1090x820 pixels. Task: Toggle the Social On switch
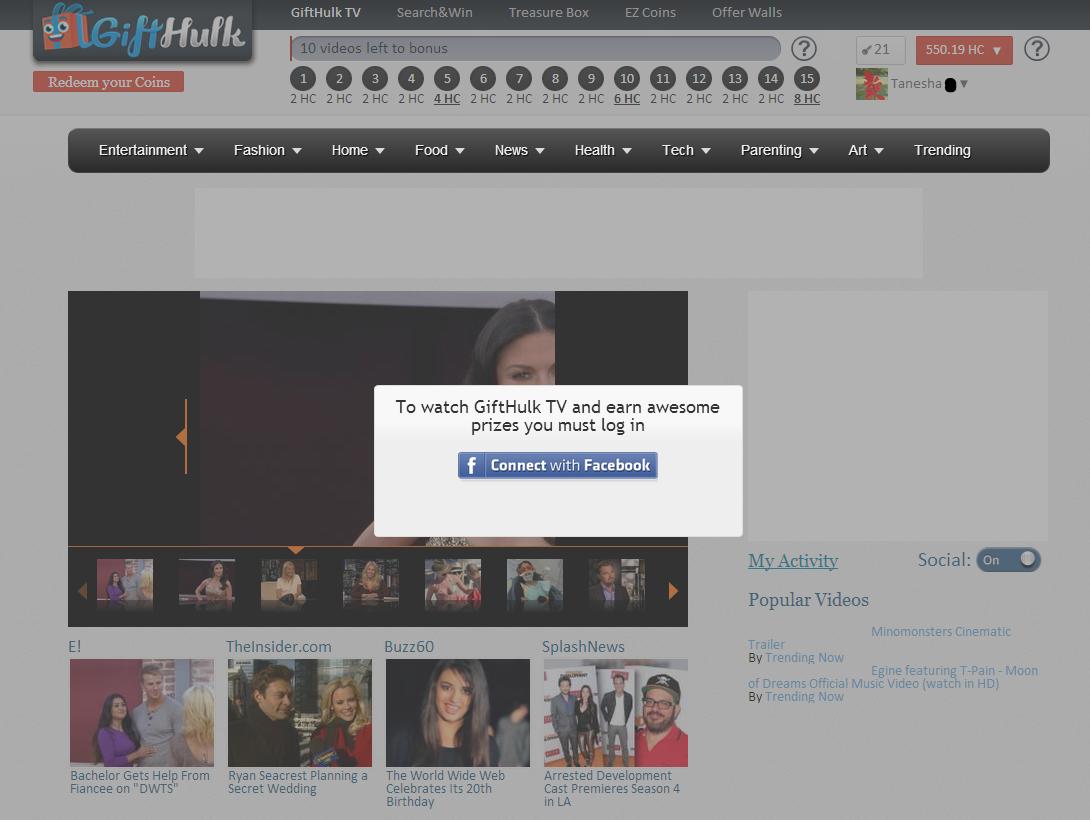(1009, 560)
